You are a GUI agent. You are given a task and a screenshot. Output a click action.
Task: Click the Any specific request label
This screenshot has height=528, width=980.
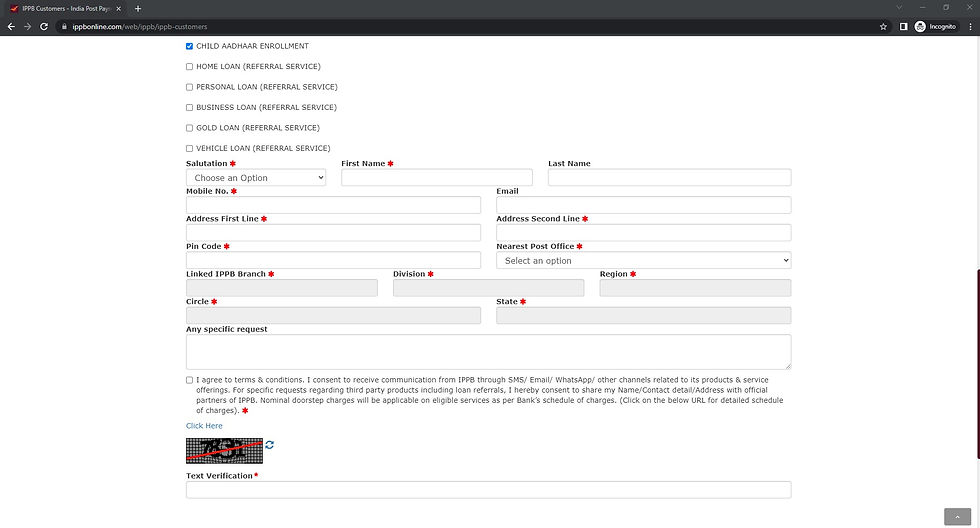pos(226,329)
